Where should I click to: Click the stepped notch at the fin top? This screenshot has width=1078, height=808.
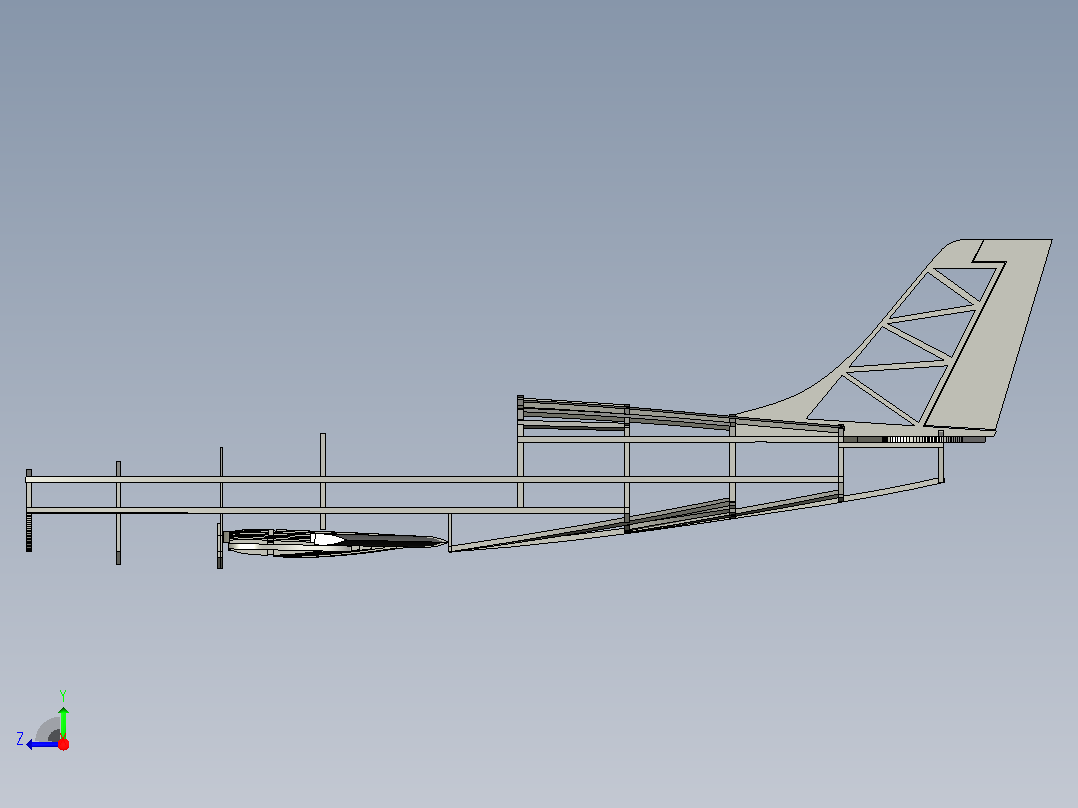pyautogui.click(x=989, y=253)
